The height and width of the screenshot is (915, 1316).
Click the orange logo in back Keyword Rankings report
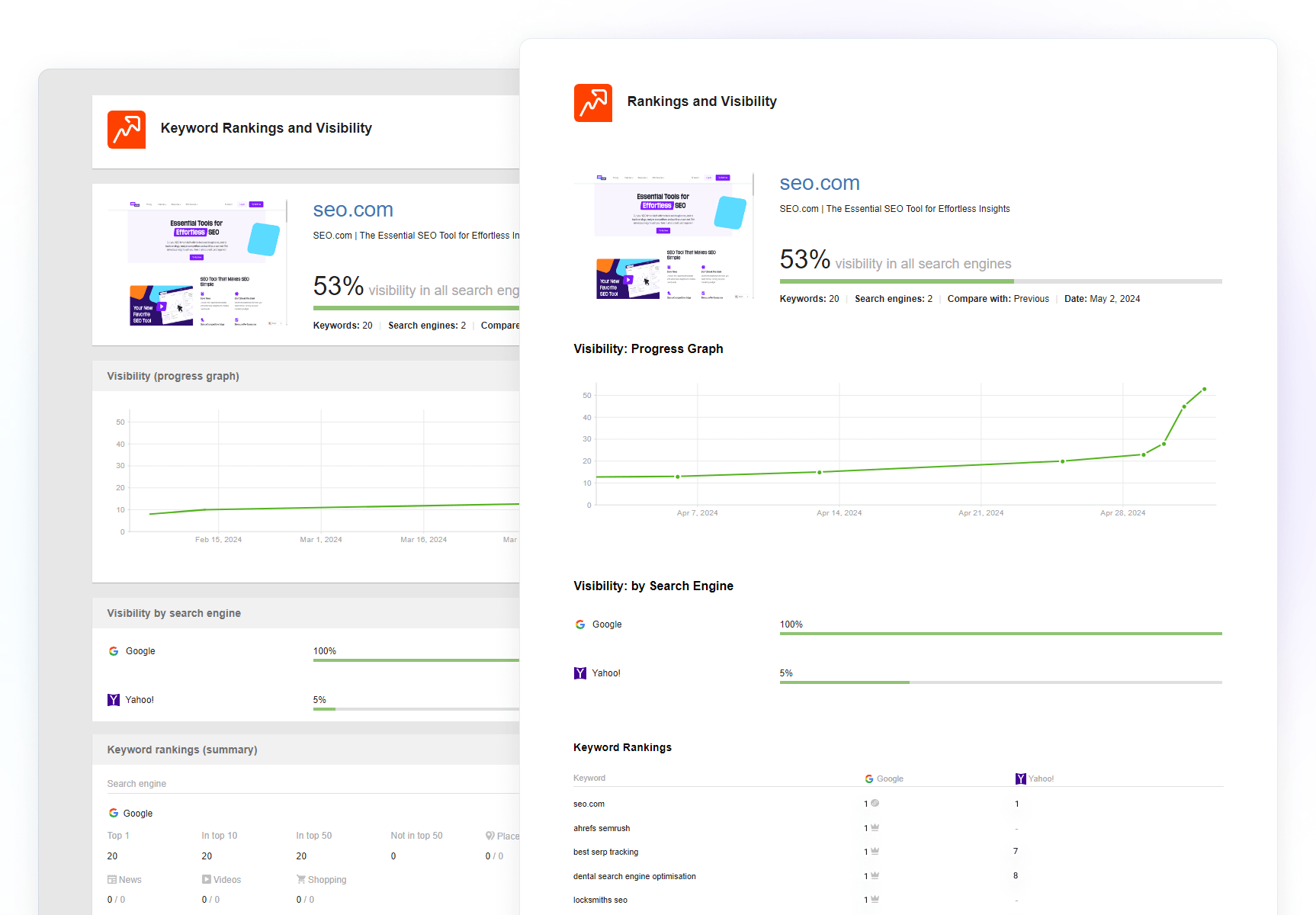tap(127, 130)
